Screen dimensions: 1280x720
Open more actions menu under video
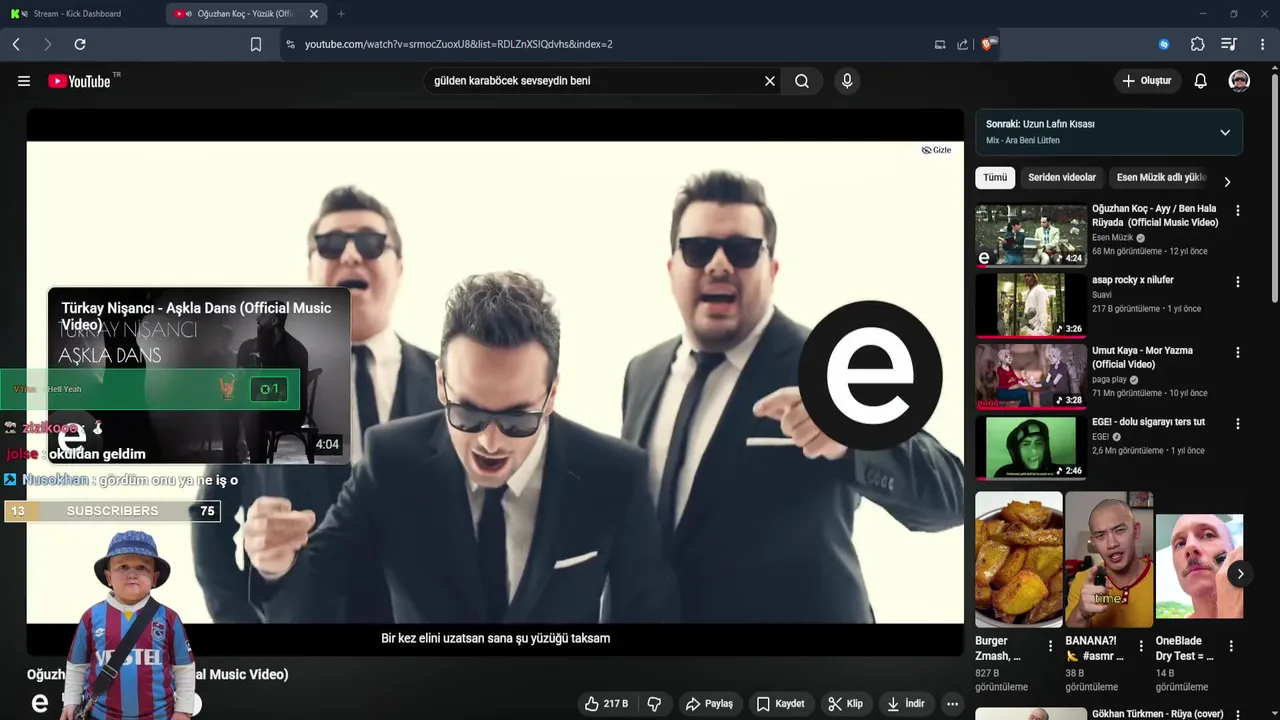point(953,704)
